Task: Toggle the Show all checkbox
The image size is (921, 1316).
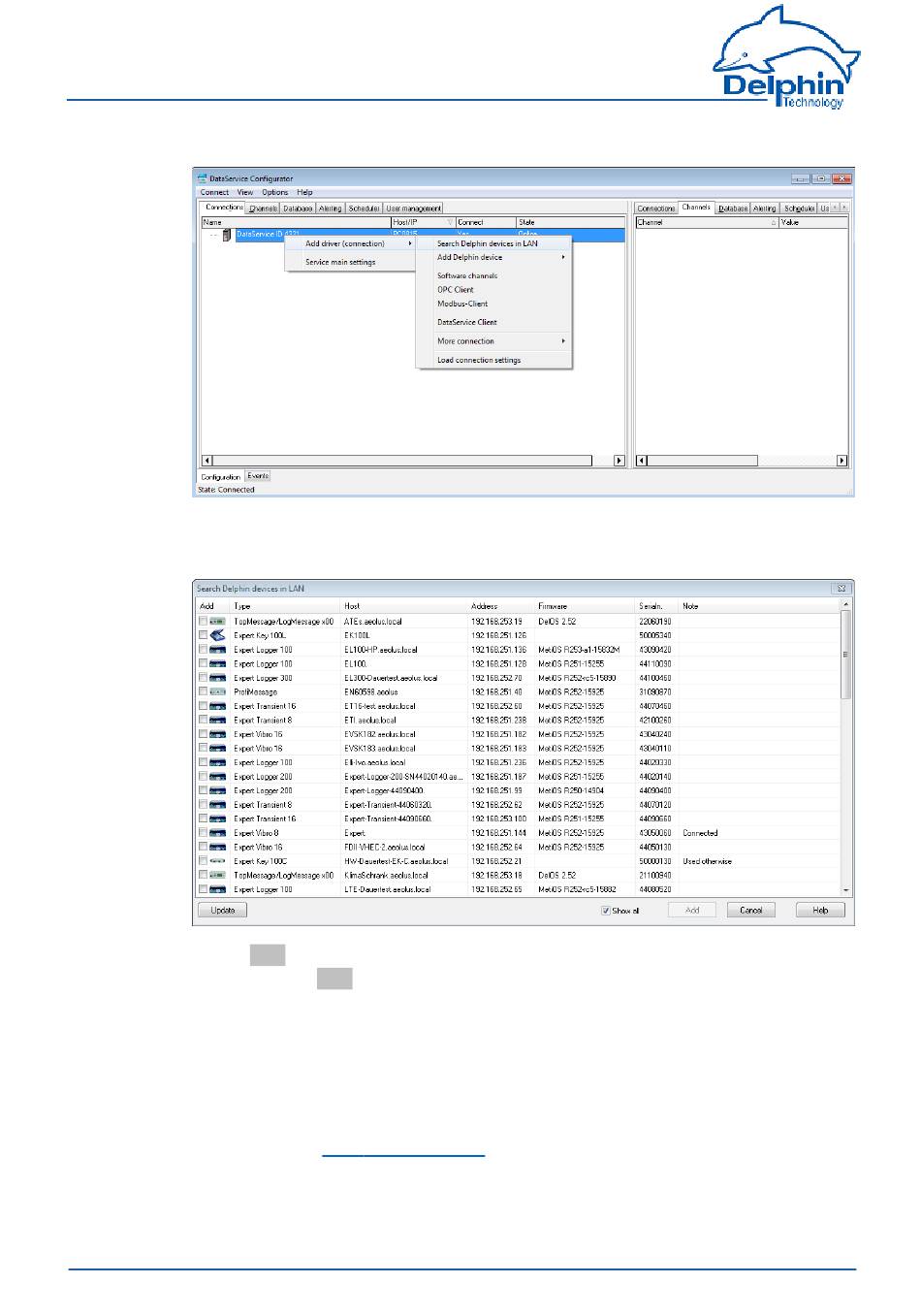Action: (606, 911)
